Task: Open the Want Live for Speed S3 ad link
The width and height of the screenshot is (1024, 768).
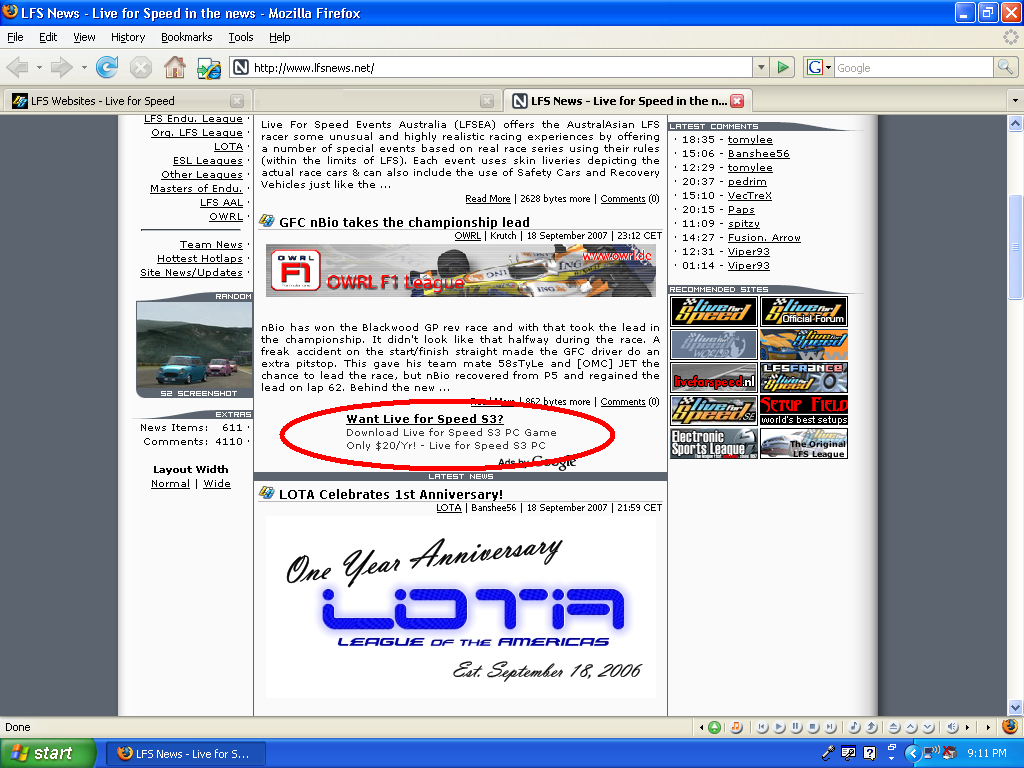Action: click(x=425, y=419)
